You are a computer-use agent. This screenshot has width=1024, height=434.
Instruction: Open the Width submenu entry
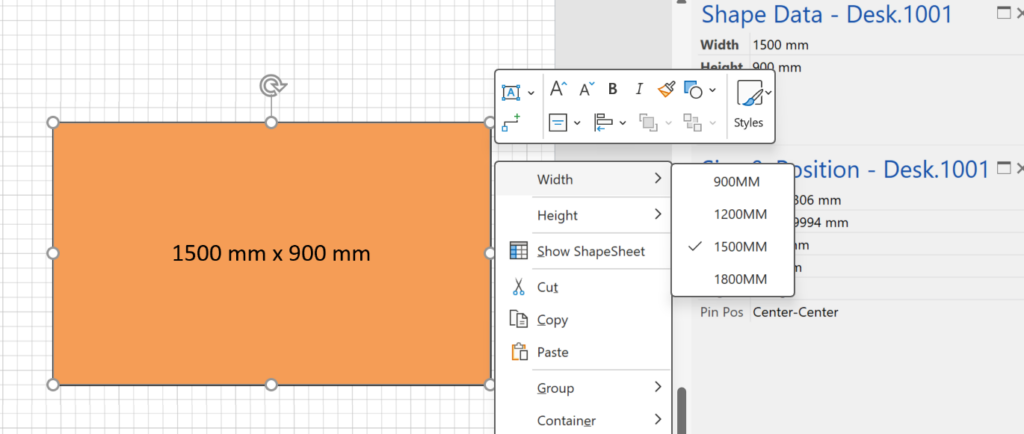click(584, 179)
